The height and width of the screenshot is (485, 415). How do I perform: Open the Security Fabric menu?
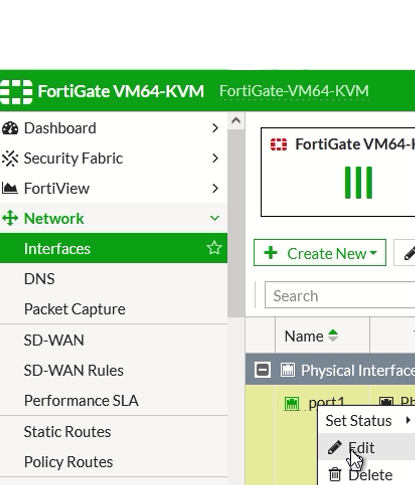[114, 158]
